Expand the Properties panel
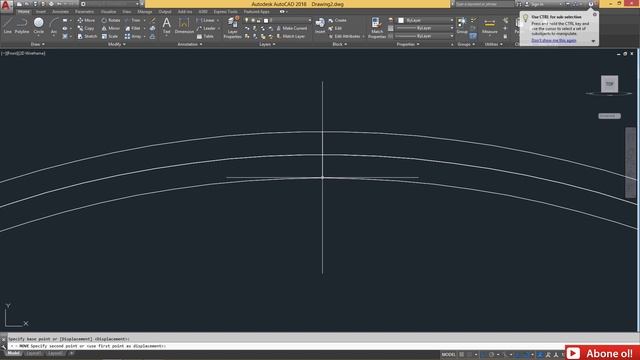The image size is (640, 360). click(408, 44)
